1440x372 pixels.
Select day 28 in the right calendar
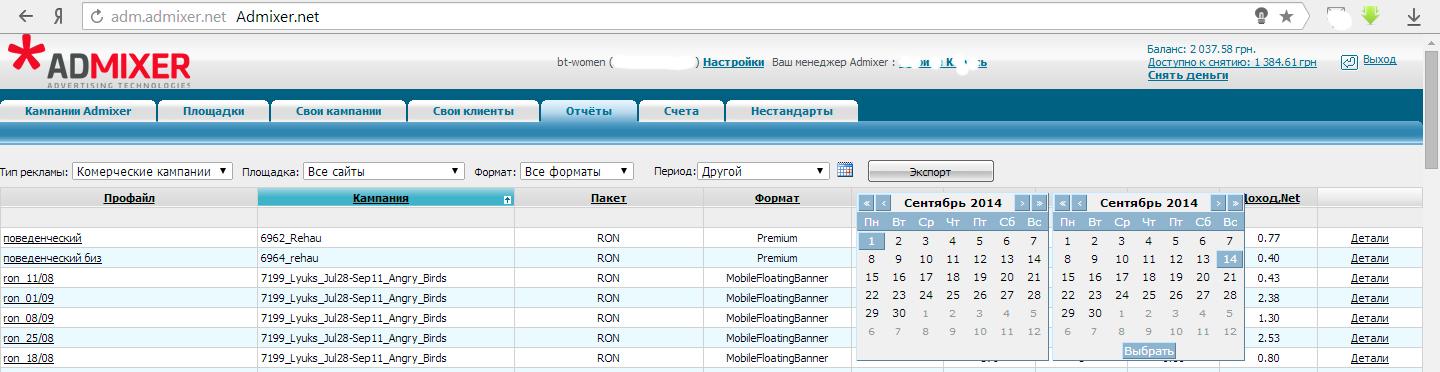[1231, 295]
